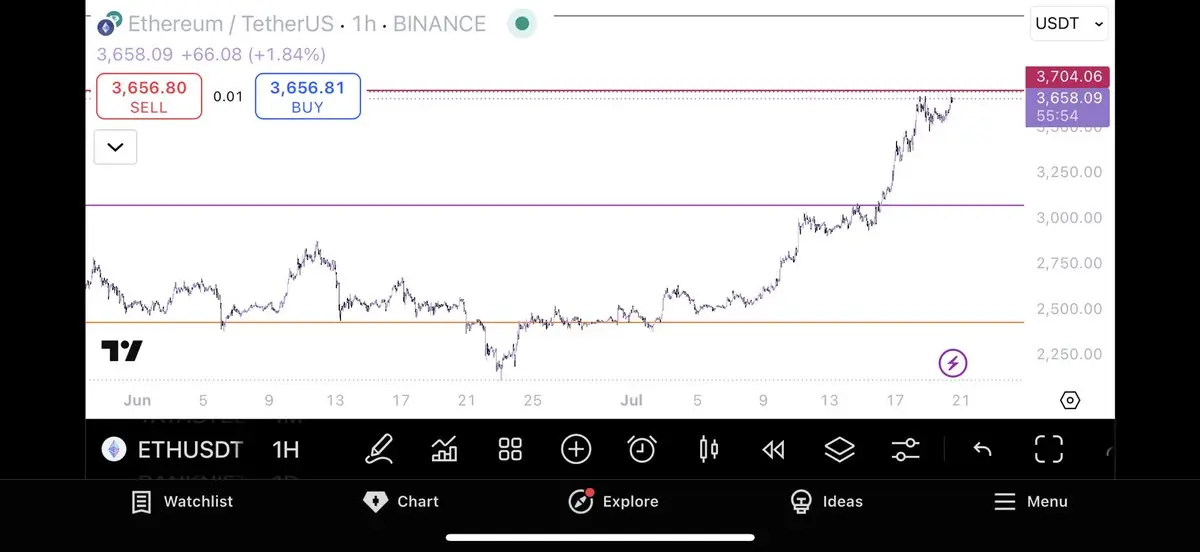Change chart type via candlestick icon

708,449
